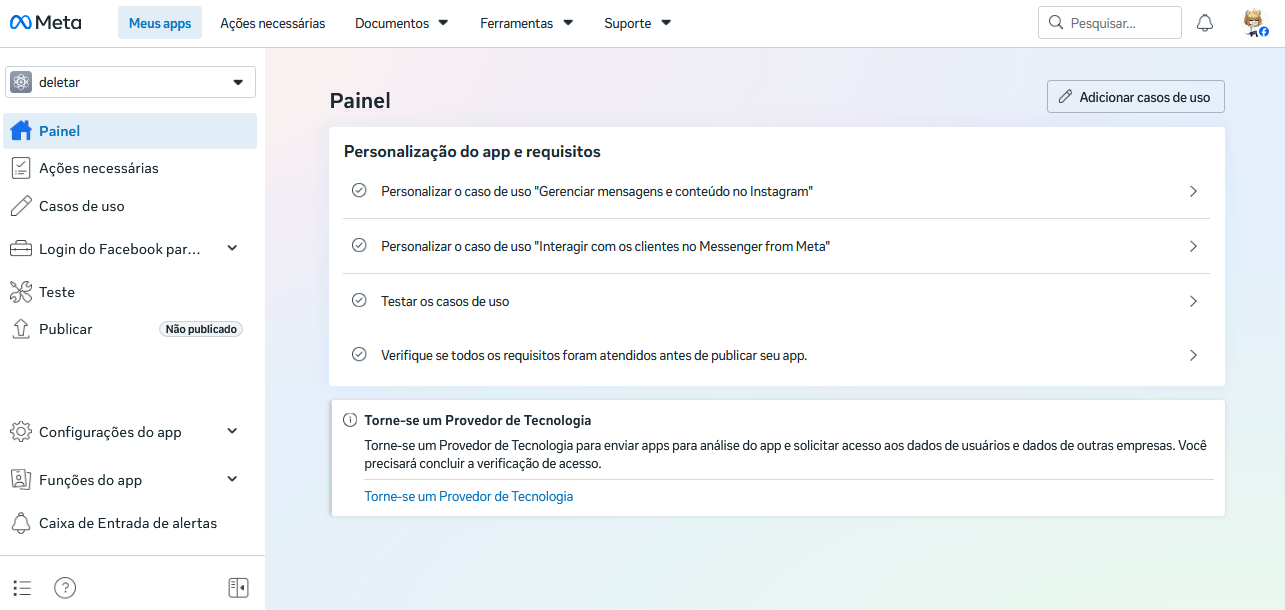Open the deletar app selector dropdown
The image size is (1285, 610).
(x=131, y=82)
